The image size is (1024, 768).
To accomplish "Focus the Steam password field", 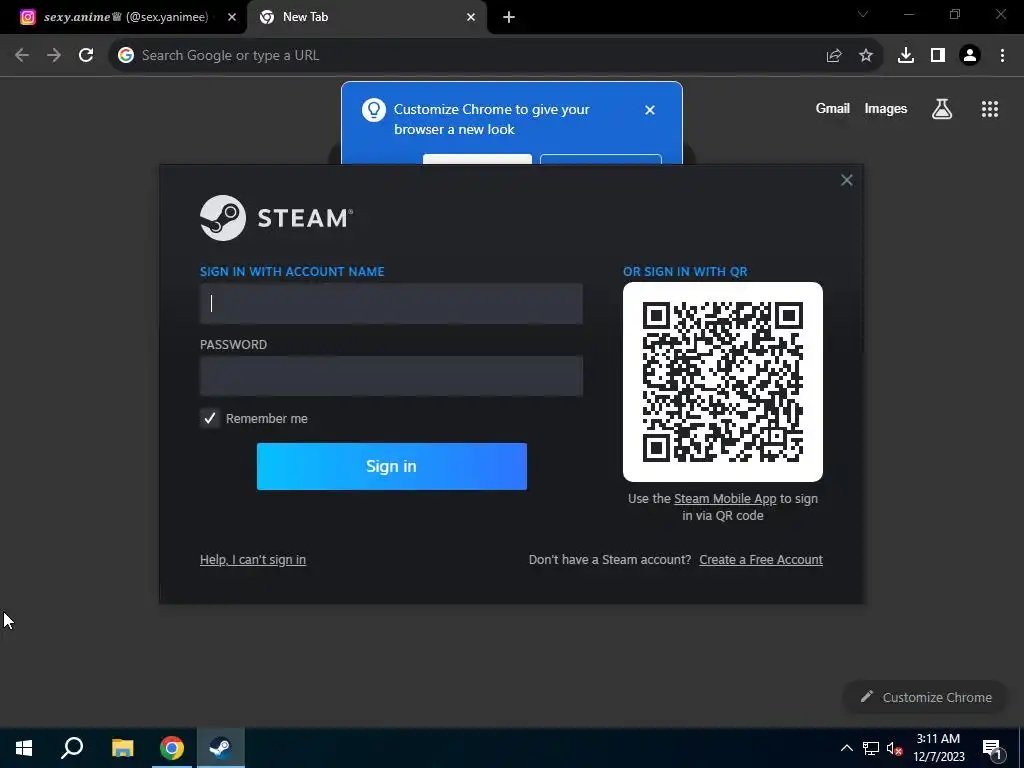I will [x=391, y=376].
